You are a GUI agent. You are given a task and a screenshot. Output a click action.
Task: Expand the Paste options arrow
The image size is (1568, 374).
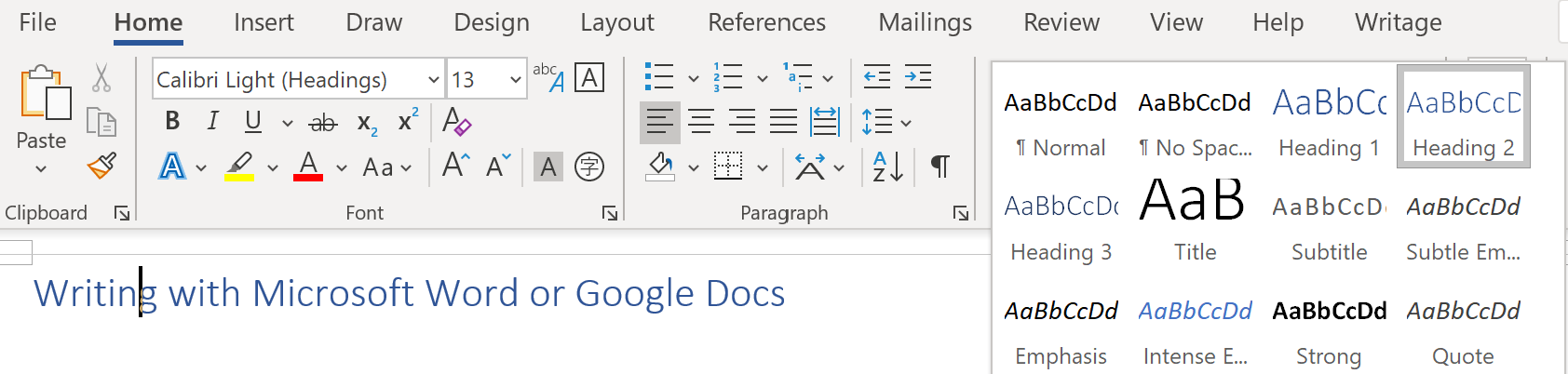41,169
